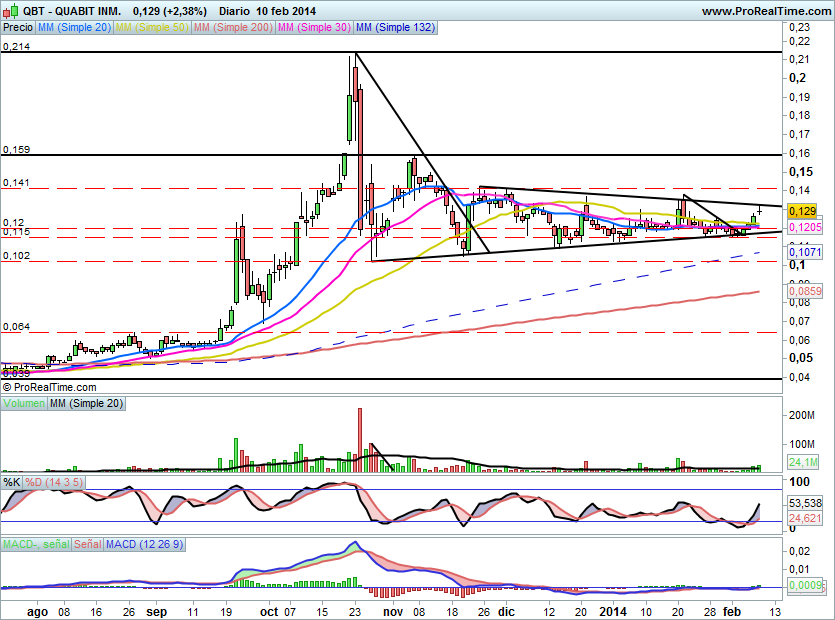Select the MM (Simple 30) label
The image size is (835, 620).
[314, 27]
